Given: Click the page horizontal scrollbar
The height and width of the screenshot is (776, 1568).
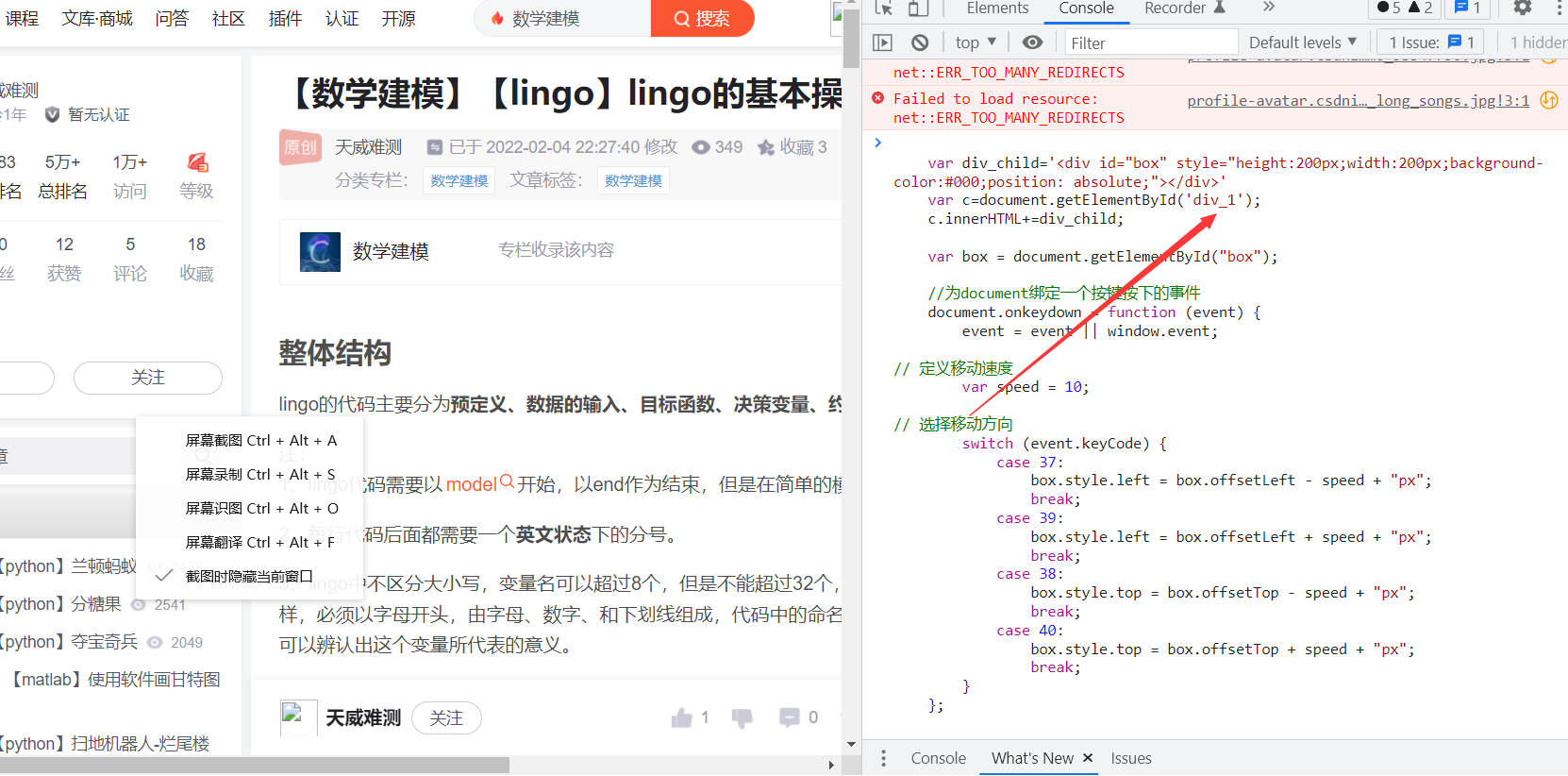Looking at the screenshot, I should click(x=255, y=765).
